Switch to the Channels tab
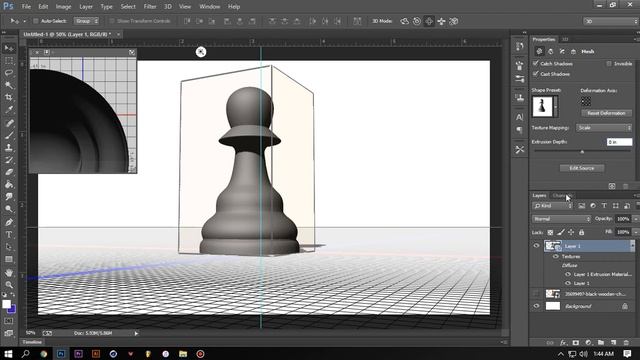 [x=562, y=196]
